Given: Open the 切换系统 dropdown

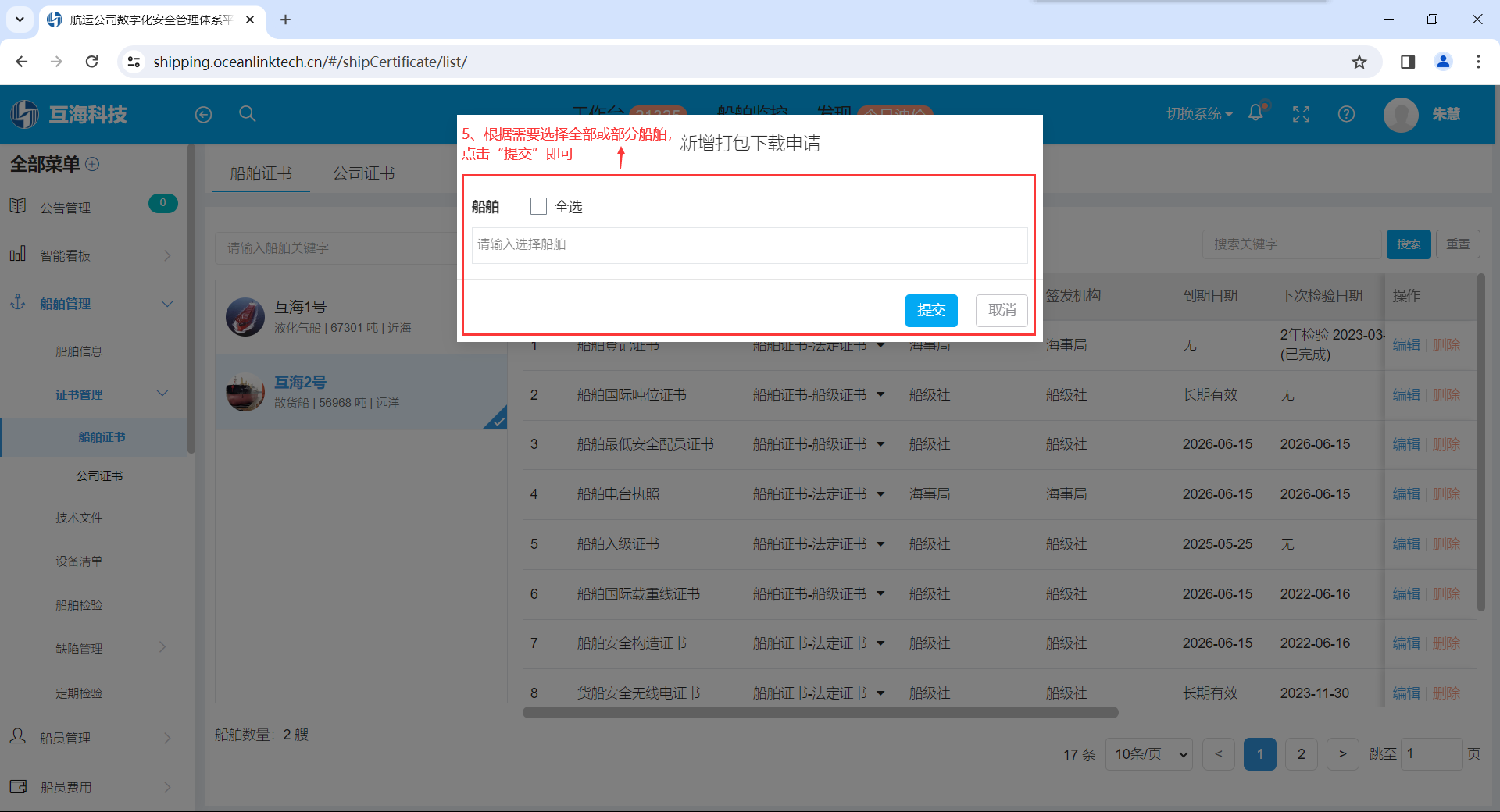Looking at the screenshot, I should click(1199, 114).
